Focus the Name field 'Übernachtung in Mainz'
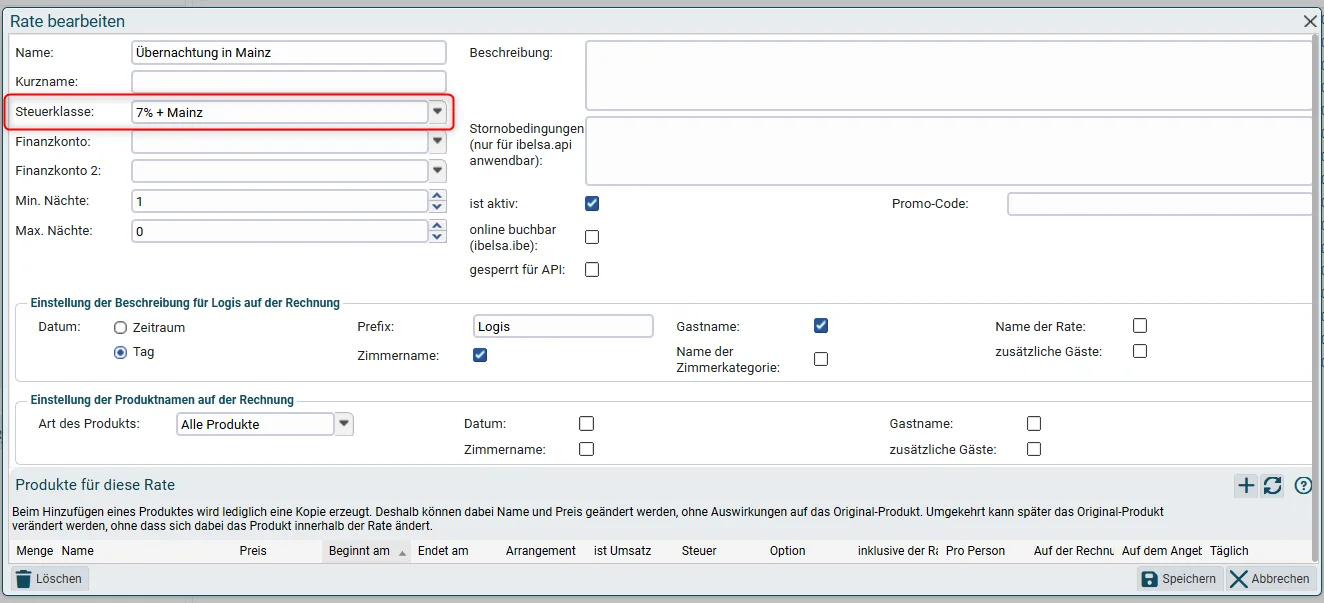This screenshot has width=1324, height=603. pyautogui.click(x=289, y=53)
